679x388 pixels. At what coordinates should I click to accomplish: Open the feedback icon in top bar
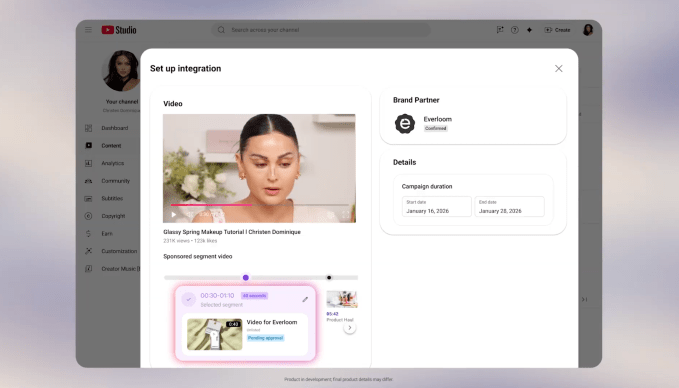[500, 30]
